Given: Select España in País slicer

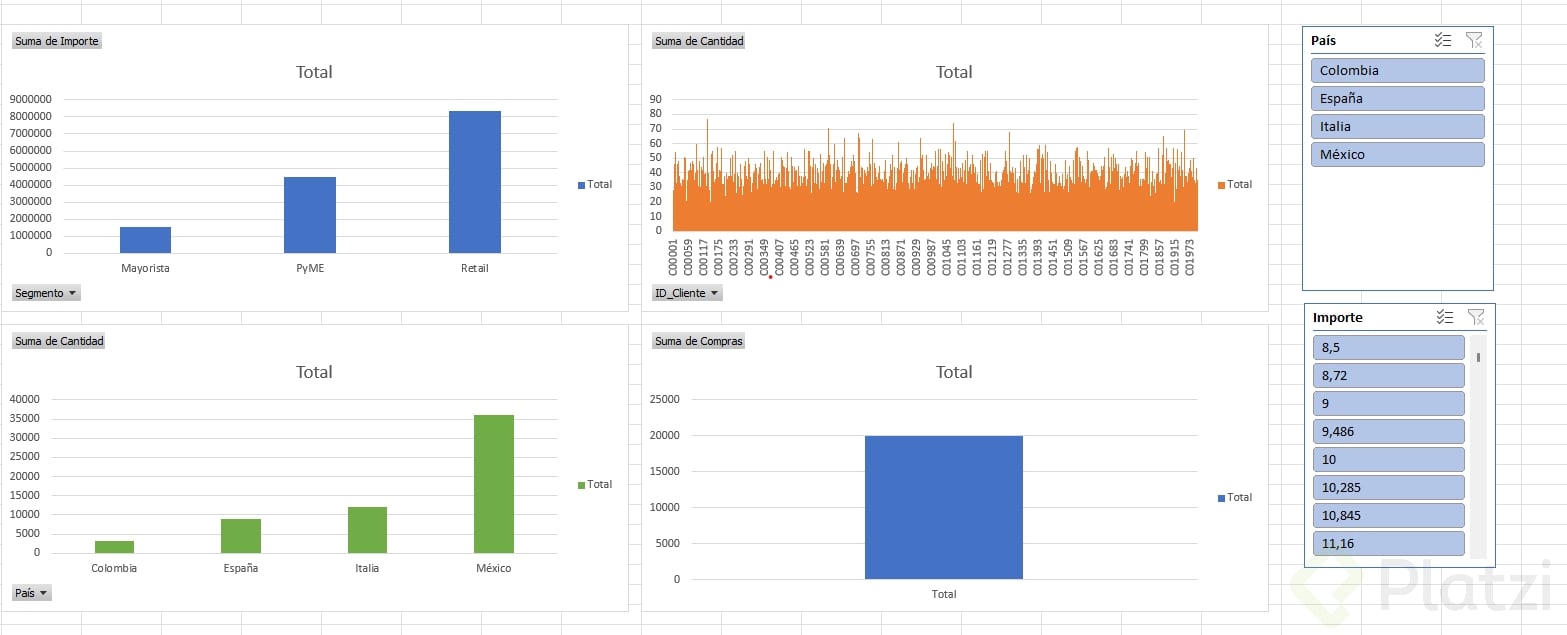Looking at the screenshot, I should 1397,98.
